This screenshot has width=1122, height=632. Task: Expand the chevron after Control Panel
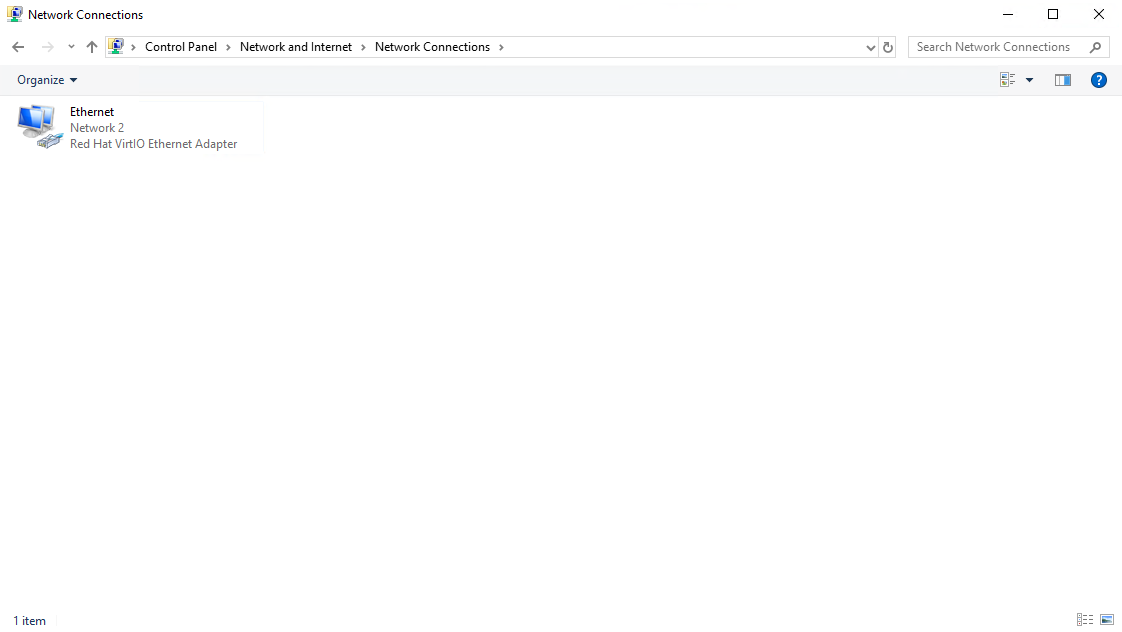coord(228,47)
